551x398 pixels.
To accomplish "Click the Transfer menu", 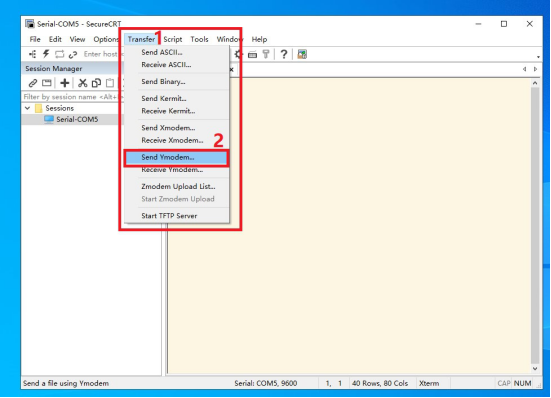I will pyautogui.click(x=141, y=39).
